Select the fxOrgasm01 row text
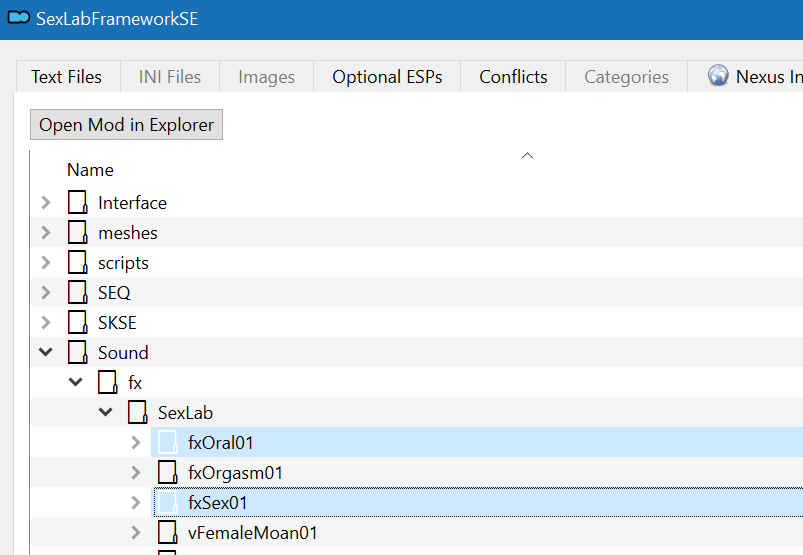This screenshot has width=803, height=555. tap(236, 473)
